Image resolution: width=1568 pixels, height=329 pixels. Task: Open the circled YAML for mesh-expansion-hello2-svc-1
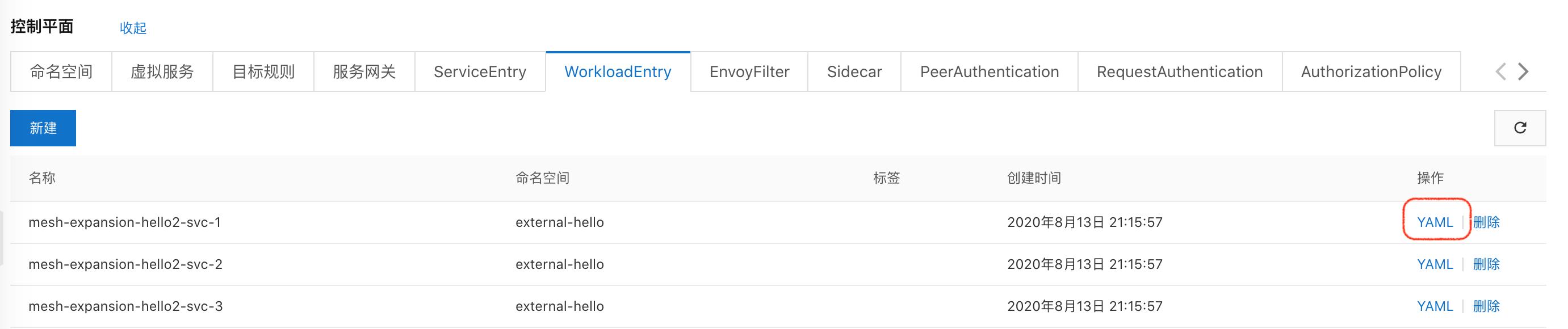(x=1435, y=222)
